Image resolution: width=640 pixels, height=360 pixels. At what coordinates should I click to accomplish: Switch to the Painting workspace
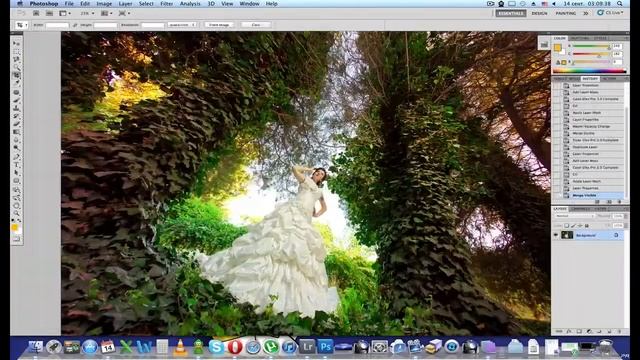566,13
